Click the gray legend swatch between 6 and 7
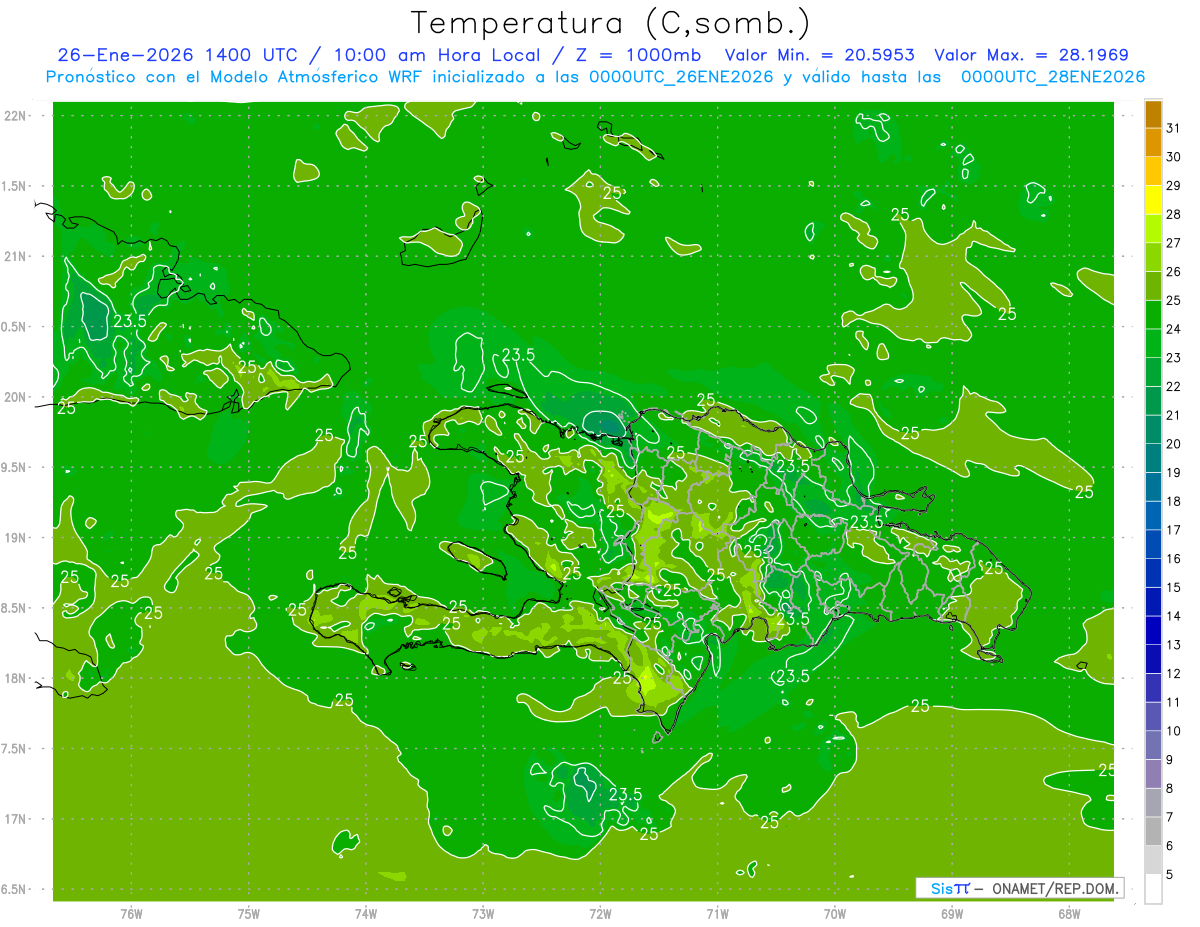The width and height of the screenshot is (1200, 927). click(x=1153, y=831)
